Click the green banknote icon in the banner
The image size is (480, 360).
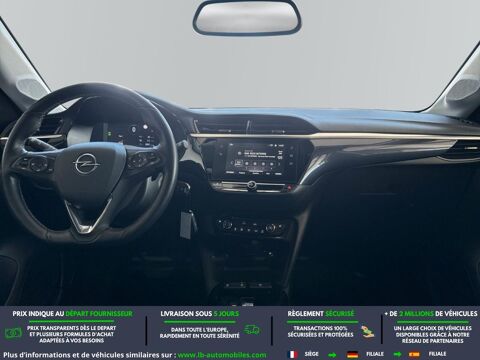pyautogui.click(x=13, y=333)
